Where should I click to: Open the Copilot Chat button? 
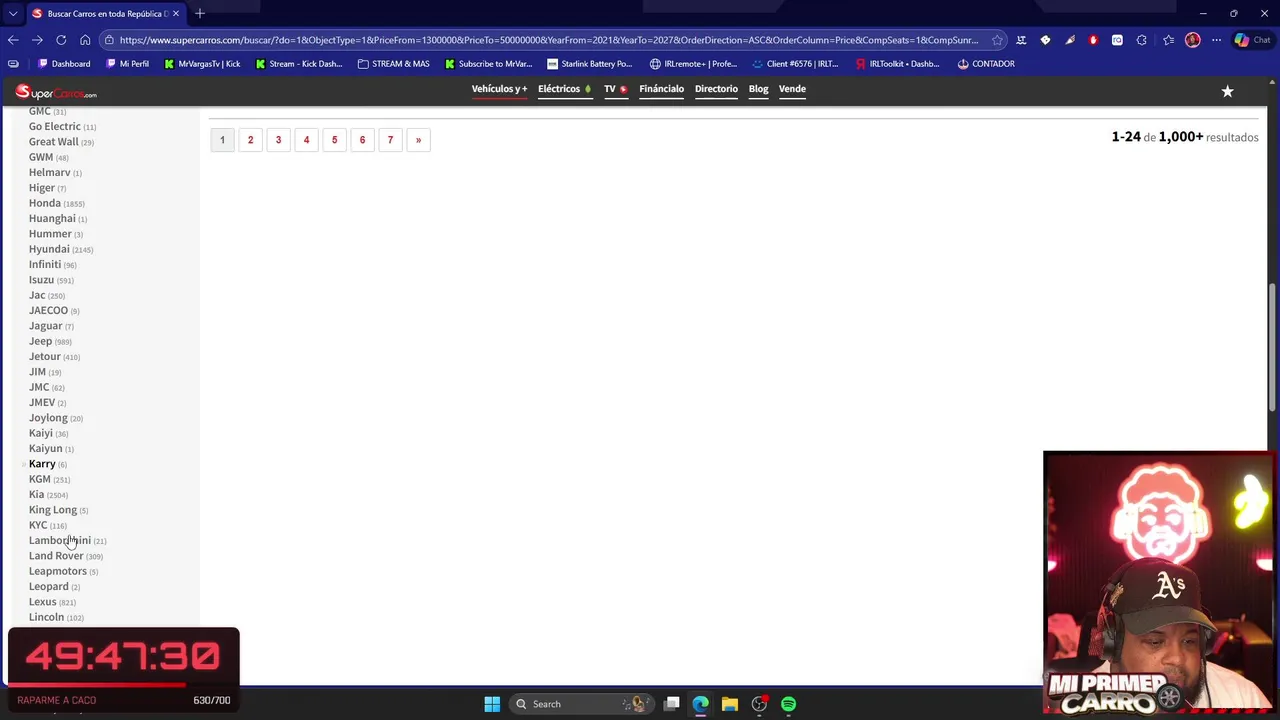(1253, 40)
